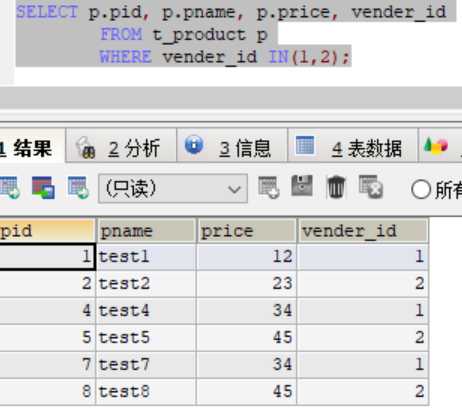Click the save changes floppy icon
This screenshot has width=462, height=409.
click(302, 186)
